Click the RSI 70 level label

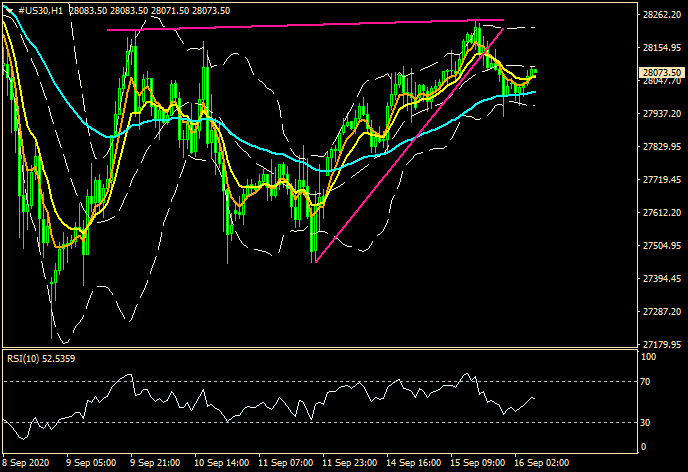click(x=647, y=382)
